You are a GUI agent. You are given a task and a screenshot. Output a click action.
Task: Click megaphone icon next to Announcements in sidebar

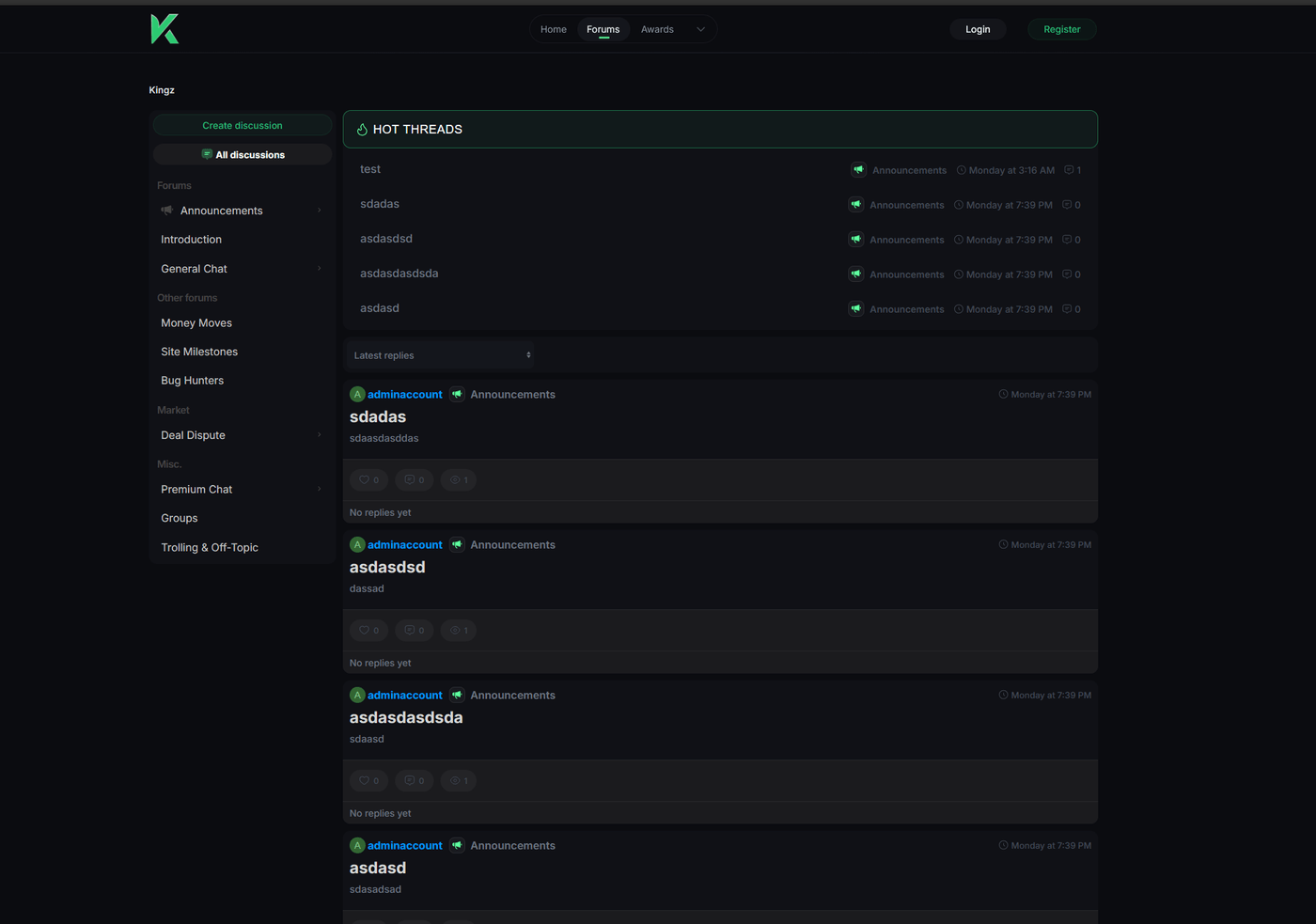pyautogui.click(x=167, y=211)
